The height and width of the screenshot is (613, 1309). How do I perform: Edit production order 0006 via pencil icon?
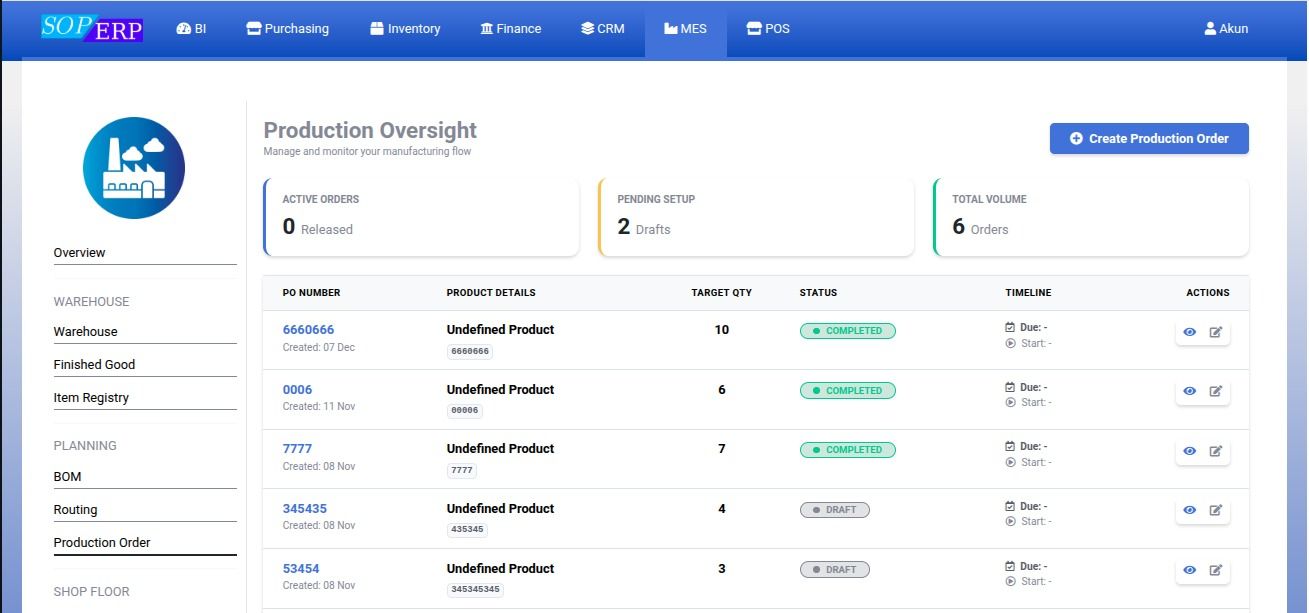(1217, 391)
